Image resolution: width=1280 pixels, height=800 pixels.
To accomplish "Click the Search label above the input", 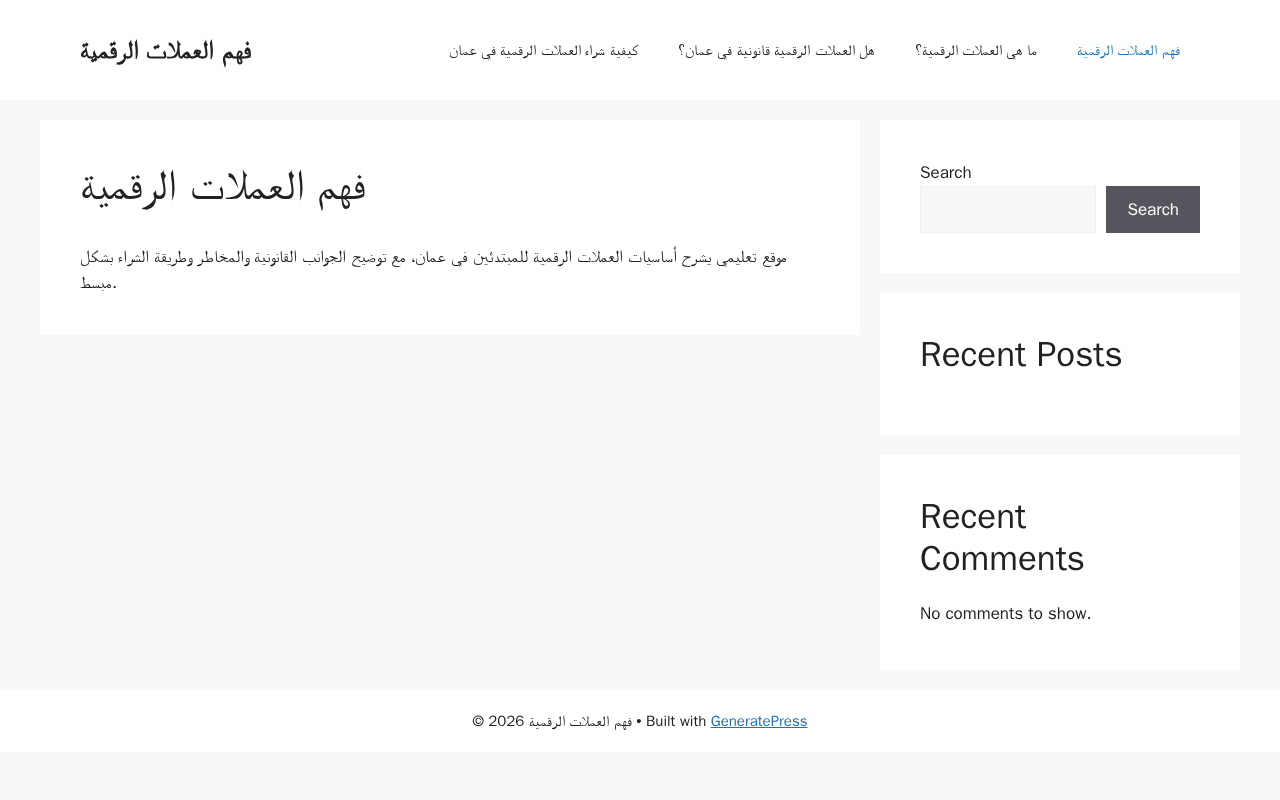I will click(946, 172).
